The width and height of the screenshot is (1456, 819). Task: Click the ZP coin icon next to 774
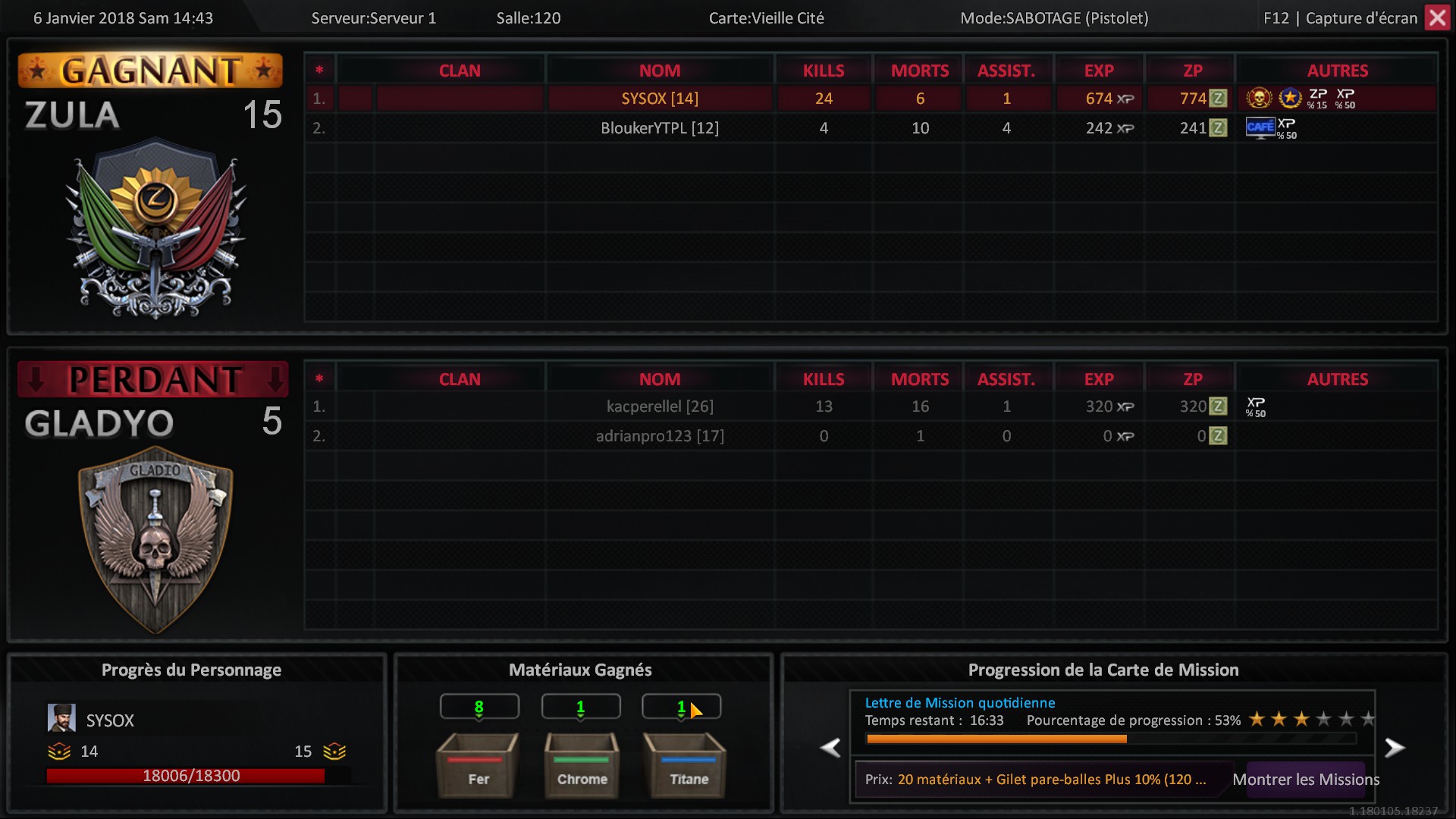click(x=1218, y=98)
